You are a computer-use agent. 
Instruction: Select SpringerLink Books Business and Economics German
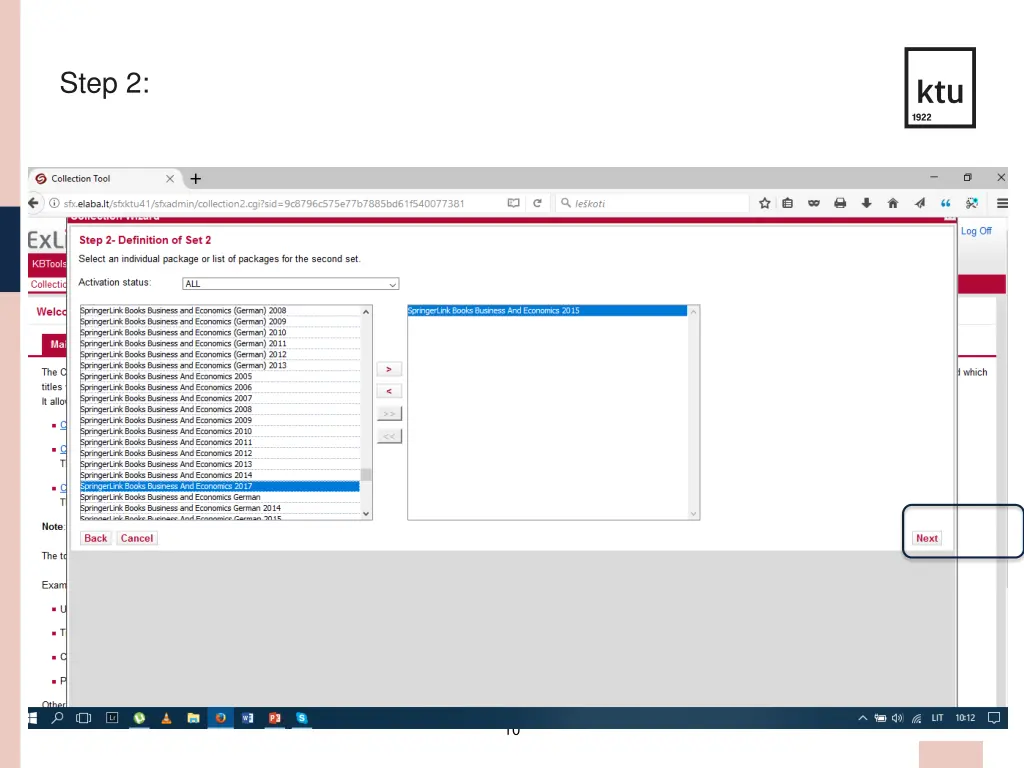pos(219,497)
